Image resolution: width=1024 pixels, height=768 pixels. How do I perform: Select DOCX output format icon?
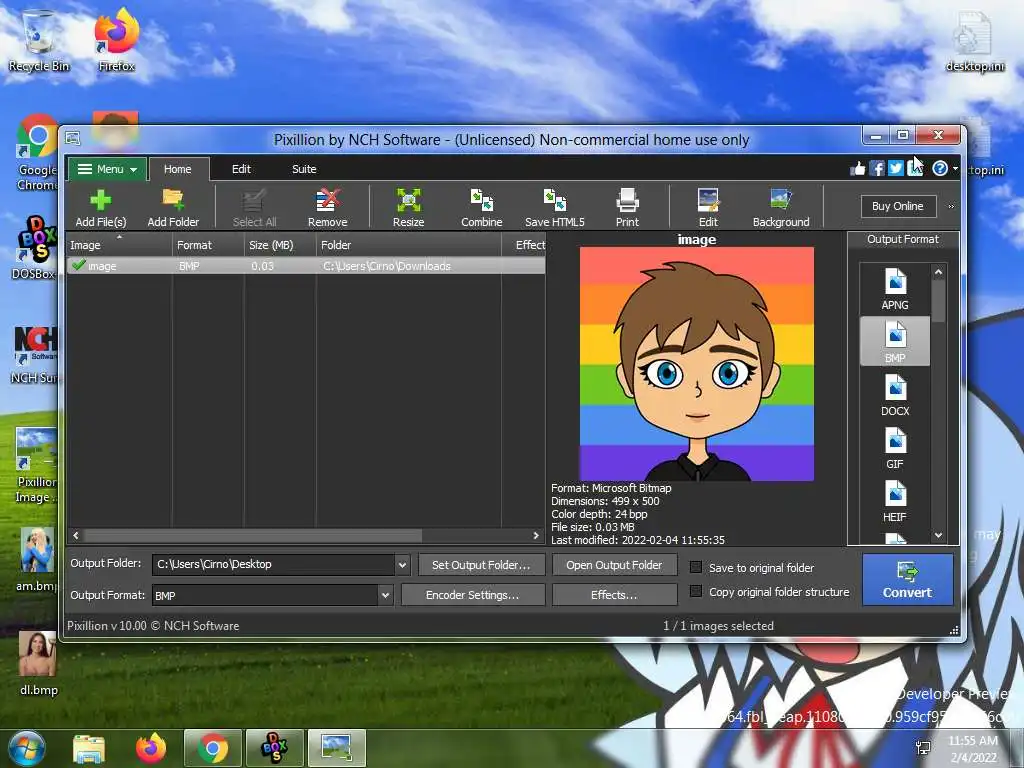[895, 395]
